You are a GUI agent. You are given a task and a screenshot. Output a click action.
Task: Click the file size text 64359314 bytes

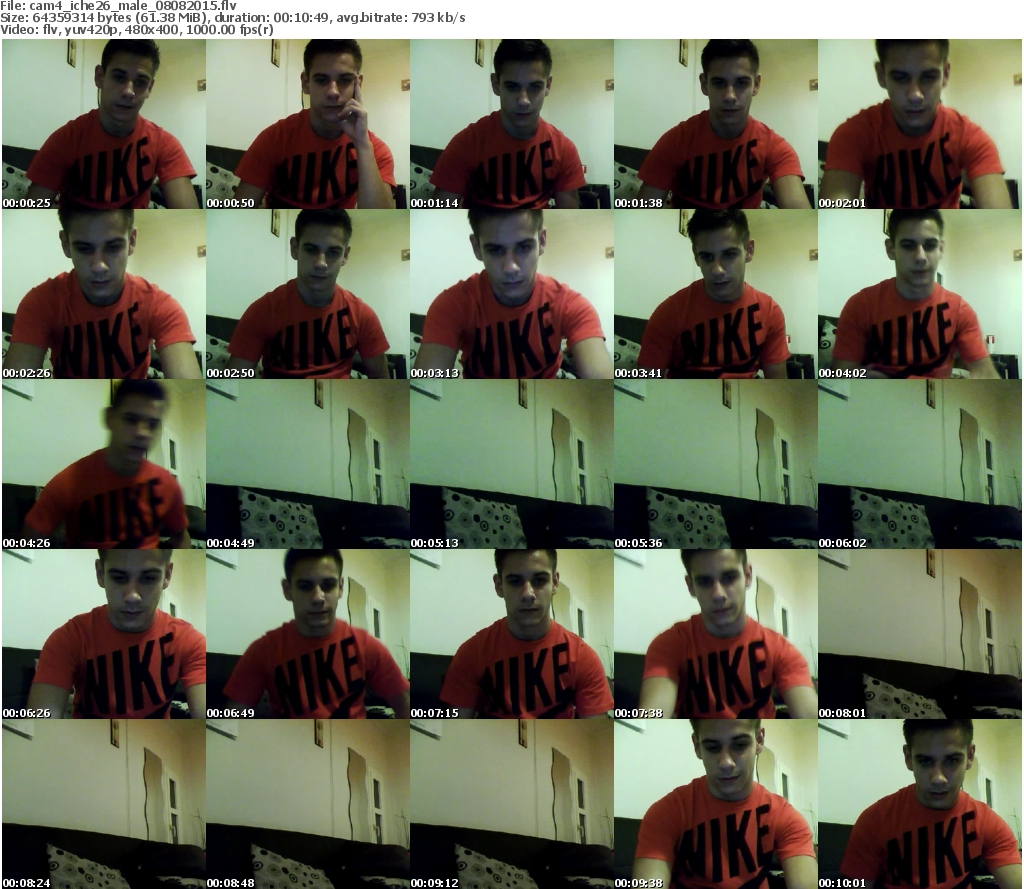pos(77,18)
